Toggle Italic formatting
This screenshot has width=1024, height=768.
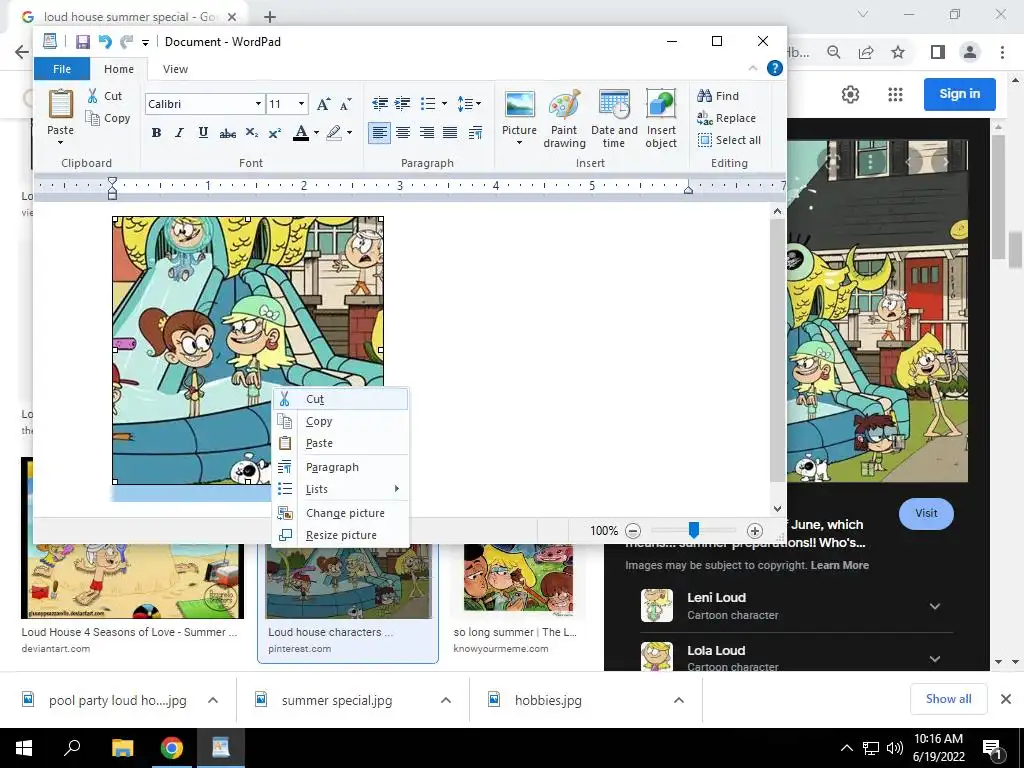pos(180,133)
